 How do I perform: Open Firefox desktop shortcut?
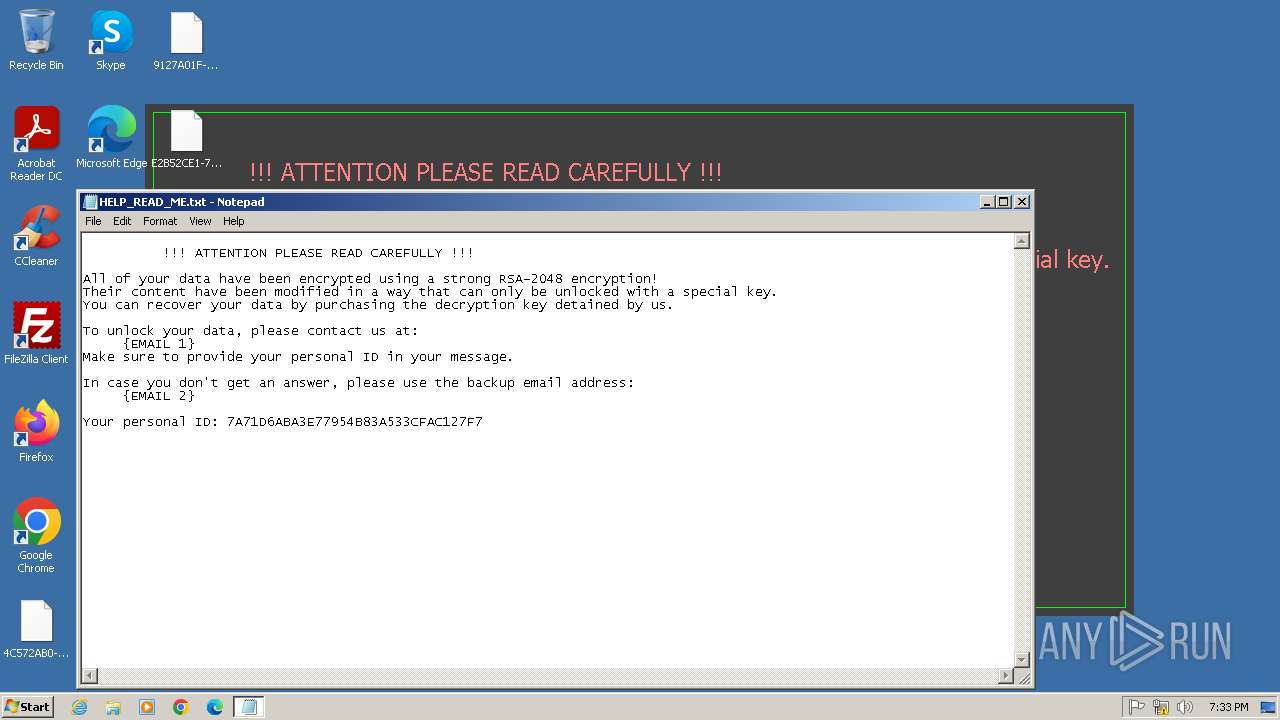pos(36,431)
